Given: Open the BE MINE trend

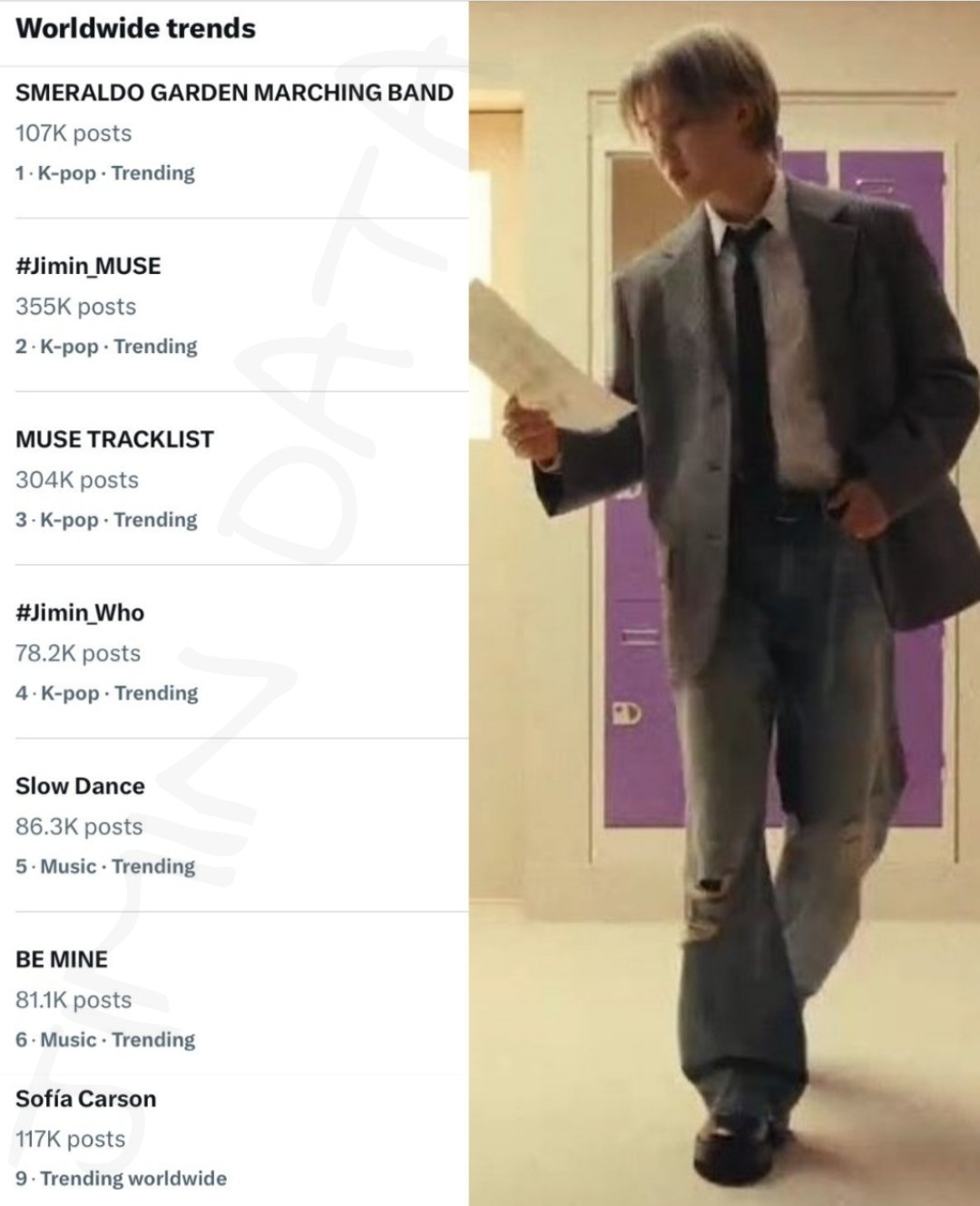Looking at the screenshot, I should pyautogui.click(x=62, y=959).
